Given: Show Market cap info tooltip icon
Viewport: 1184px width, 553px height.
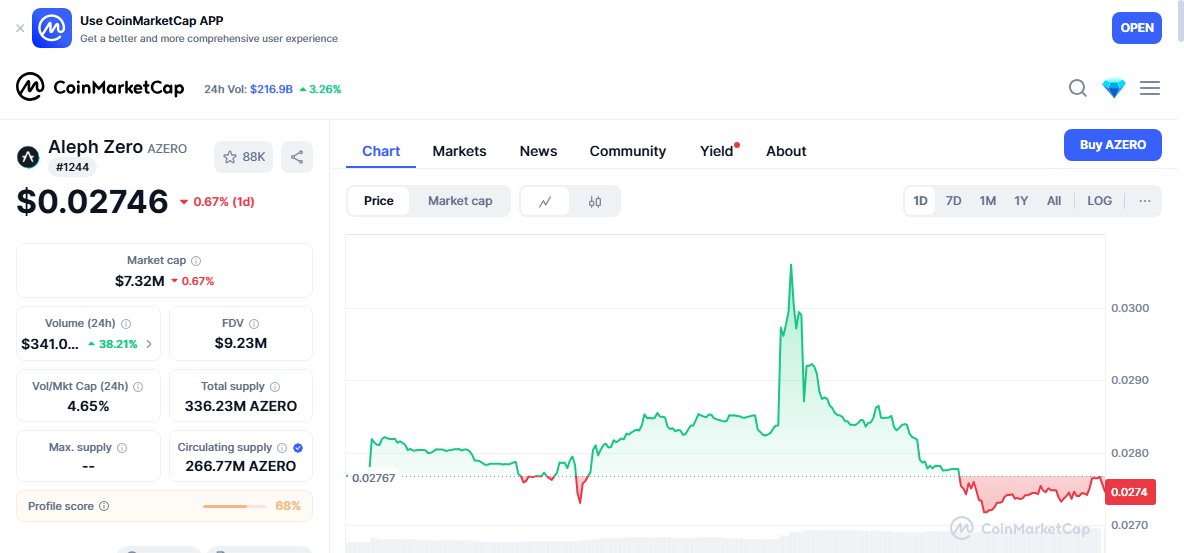Looking at the screenshot, I should pyautogui.click(x=196, y=261).
